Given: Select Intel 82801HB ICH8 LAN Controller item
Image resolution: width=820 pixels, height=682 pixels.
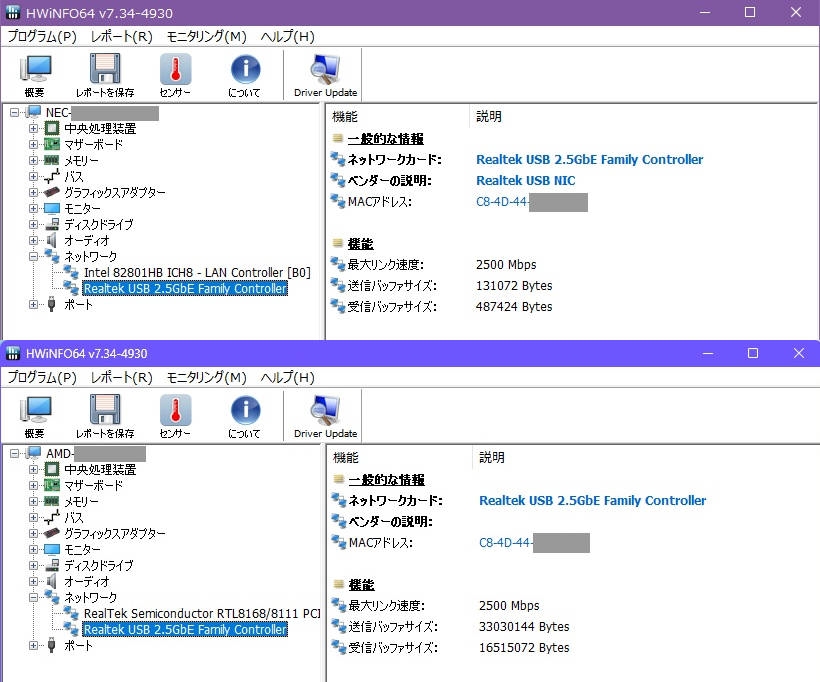Looking at the screenshot, I should (197, 272).
